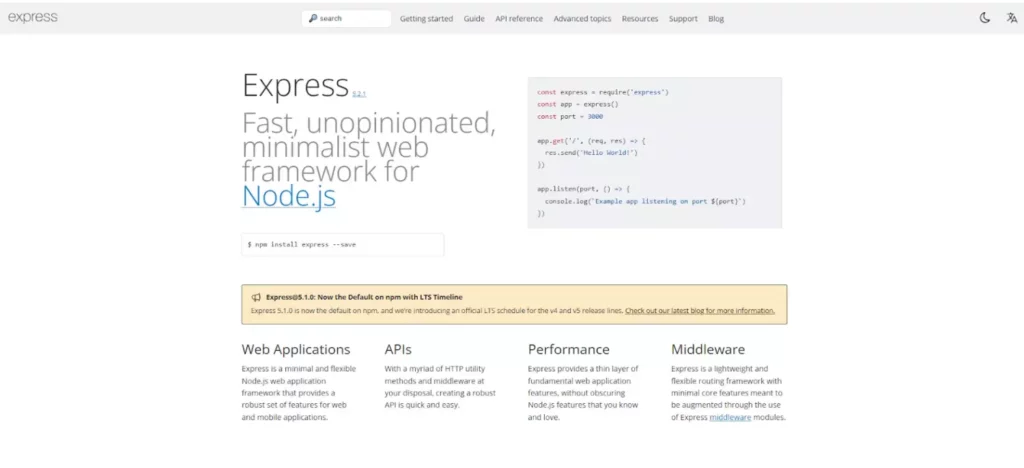Viewport: 1024px width, 468px height.
Task: Click the 'console.log' code line
Action: (645, 201)
